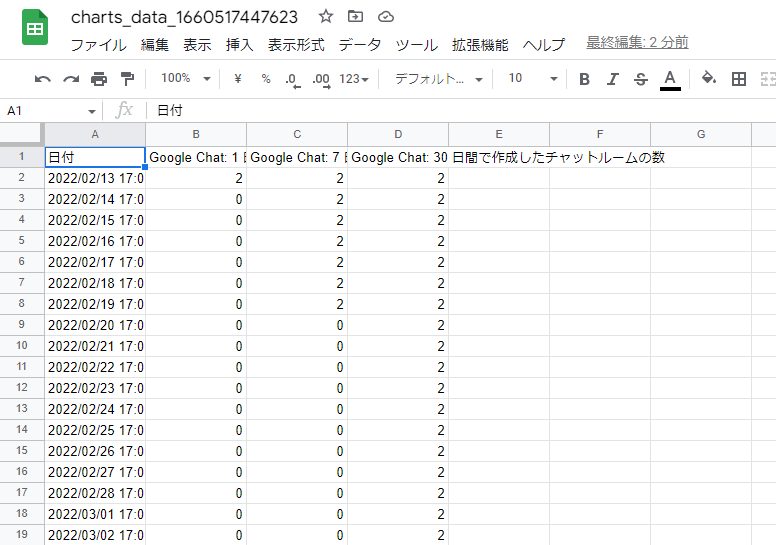Image resolution: width=776 pixels, height=545 pixels.
Task: Click the select-all corner box
Action: [22, 134]
